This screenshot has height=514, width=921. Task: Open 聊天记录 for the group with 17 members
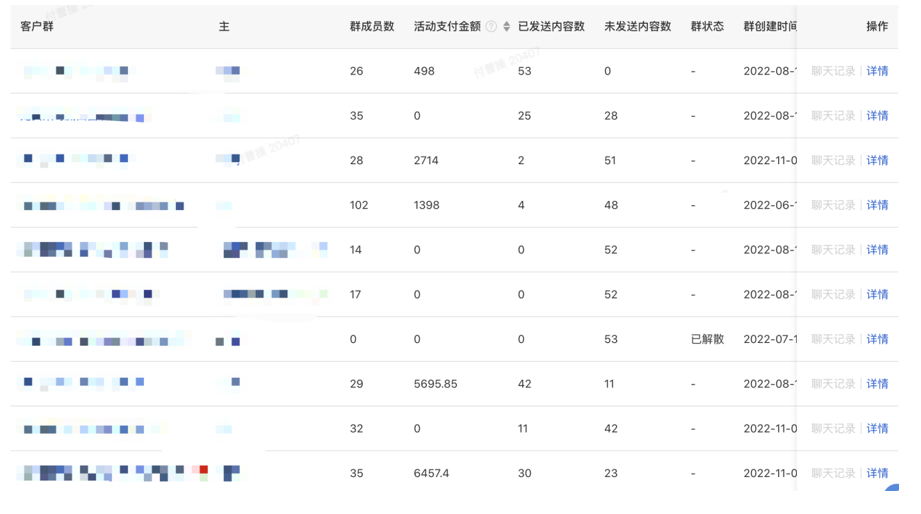coord(833,294)
